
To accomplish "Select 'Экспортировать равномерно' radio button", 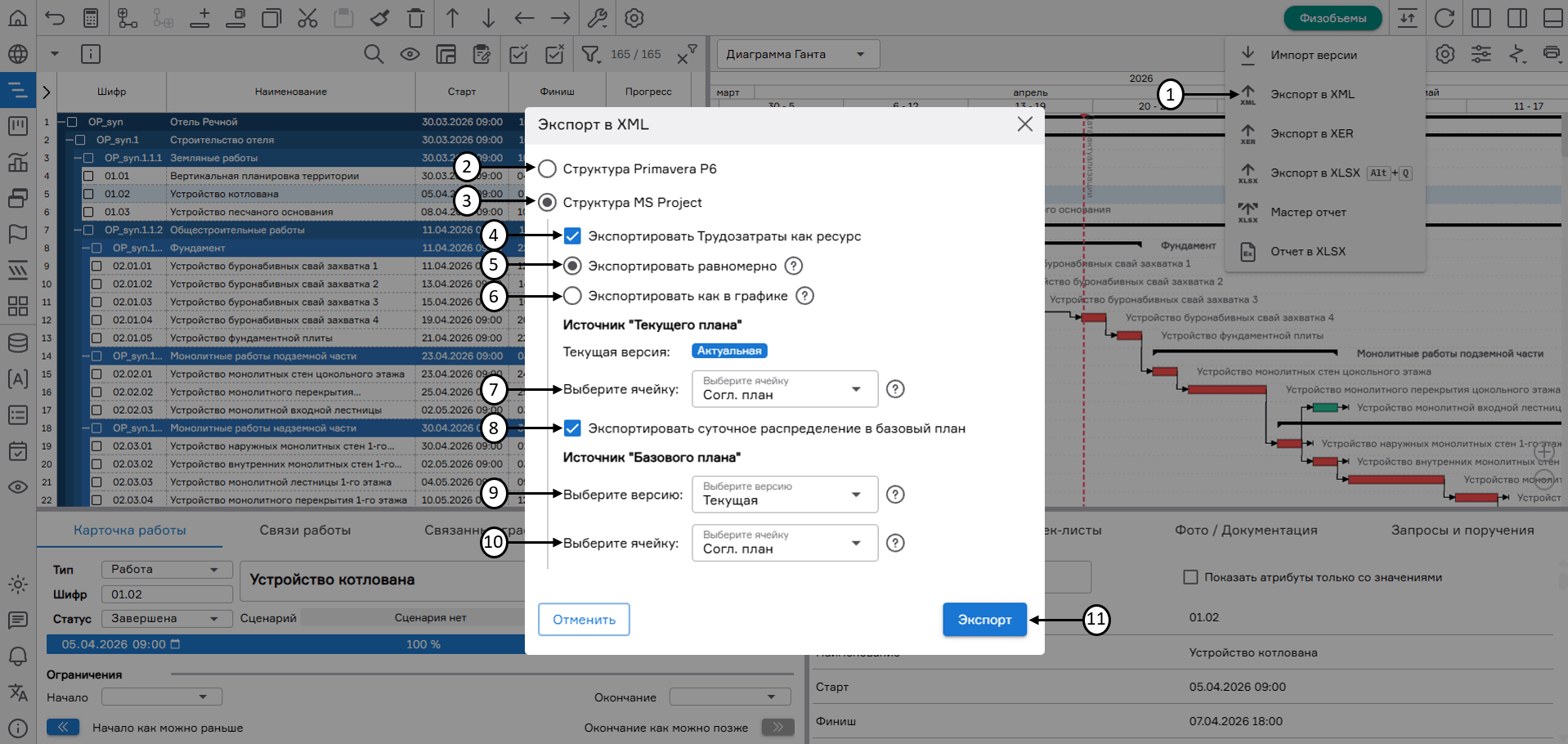I will click(572, 266).
